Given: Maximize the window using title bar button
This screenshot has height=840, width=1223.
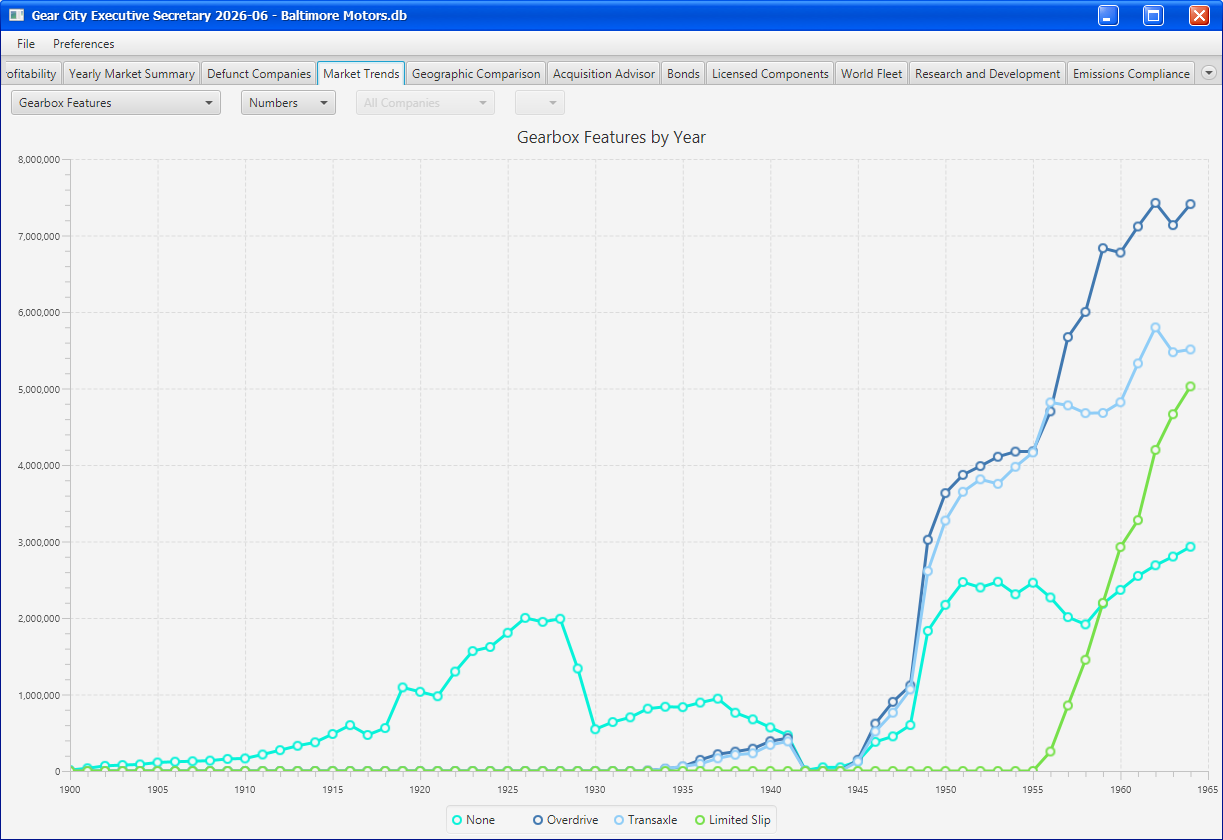Looking at the screenshot, I should click(x=1154, y=15).
